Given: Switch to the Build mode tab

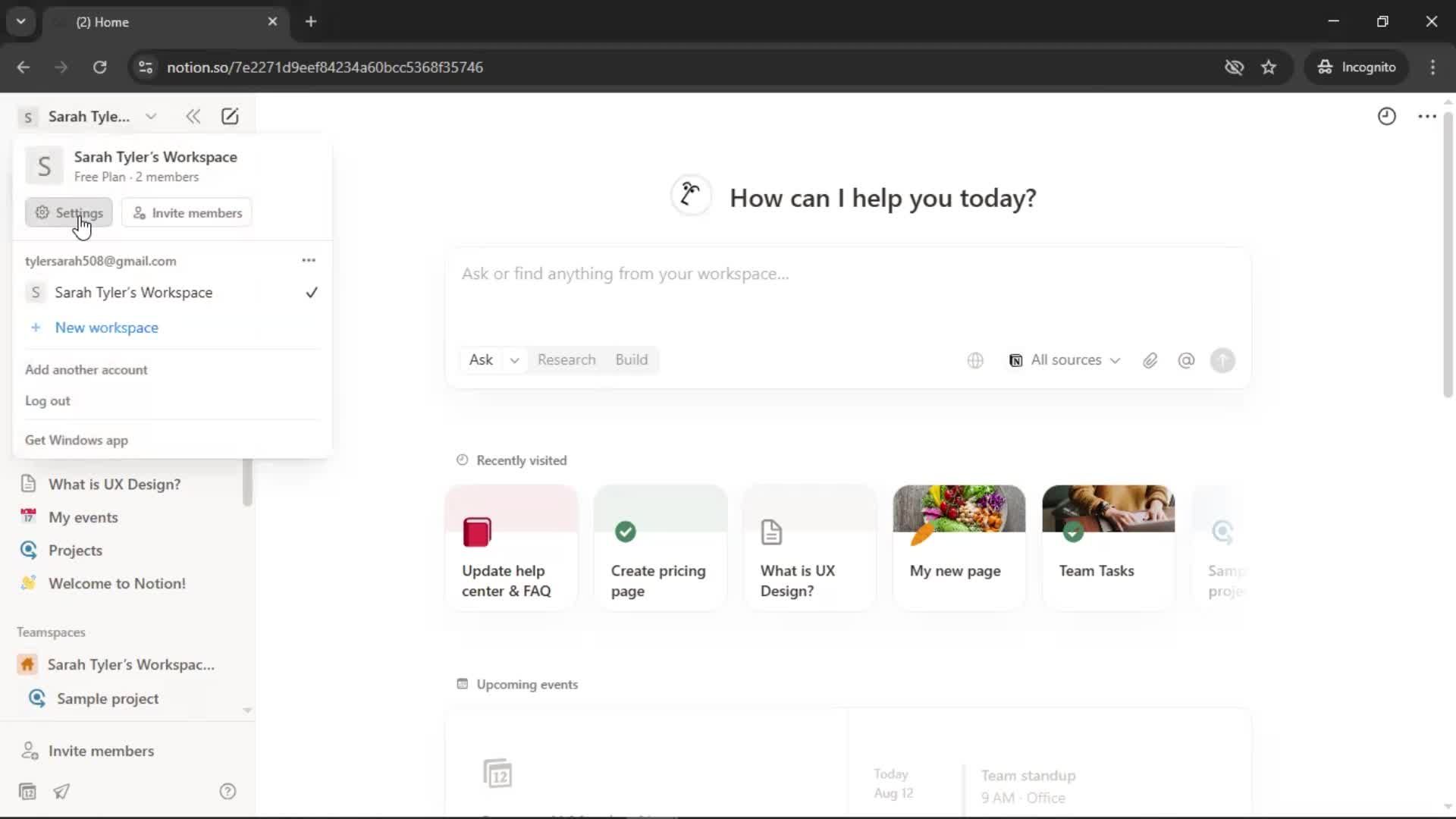Looking at the screenshot, I should click(631, 360).
